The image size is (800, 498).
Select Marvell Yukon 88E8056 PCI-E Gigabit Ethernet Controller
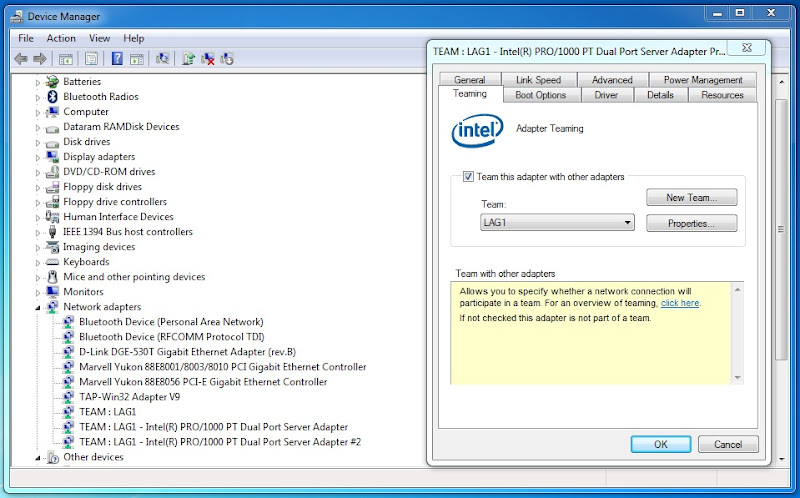pos(203,382)
